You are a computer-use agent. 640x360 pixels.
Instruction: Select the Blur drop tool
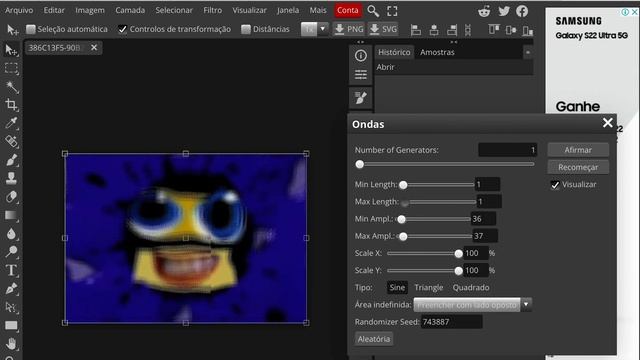click(11, 233)
